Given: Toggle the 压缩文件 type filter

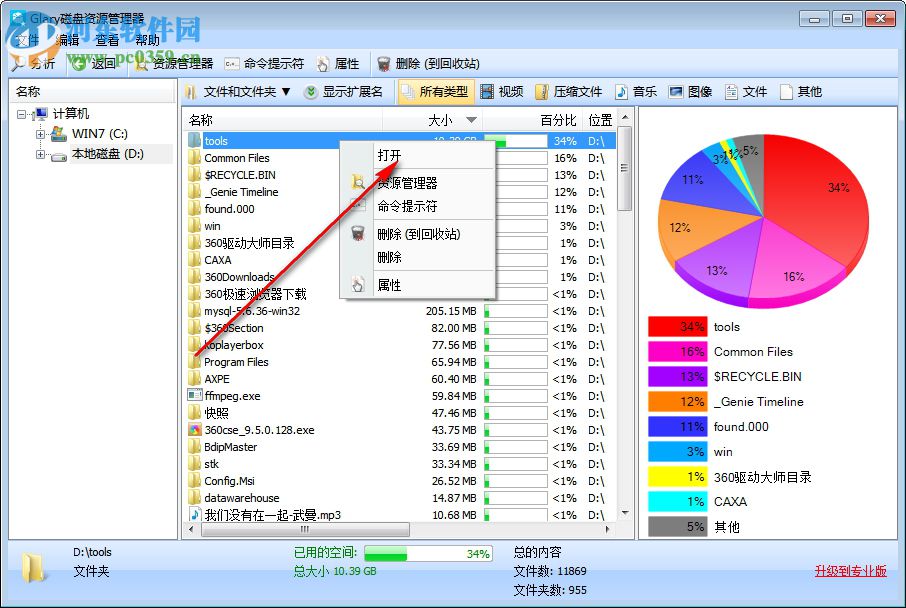Looking at the screenshot, I should (572, 91).
